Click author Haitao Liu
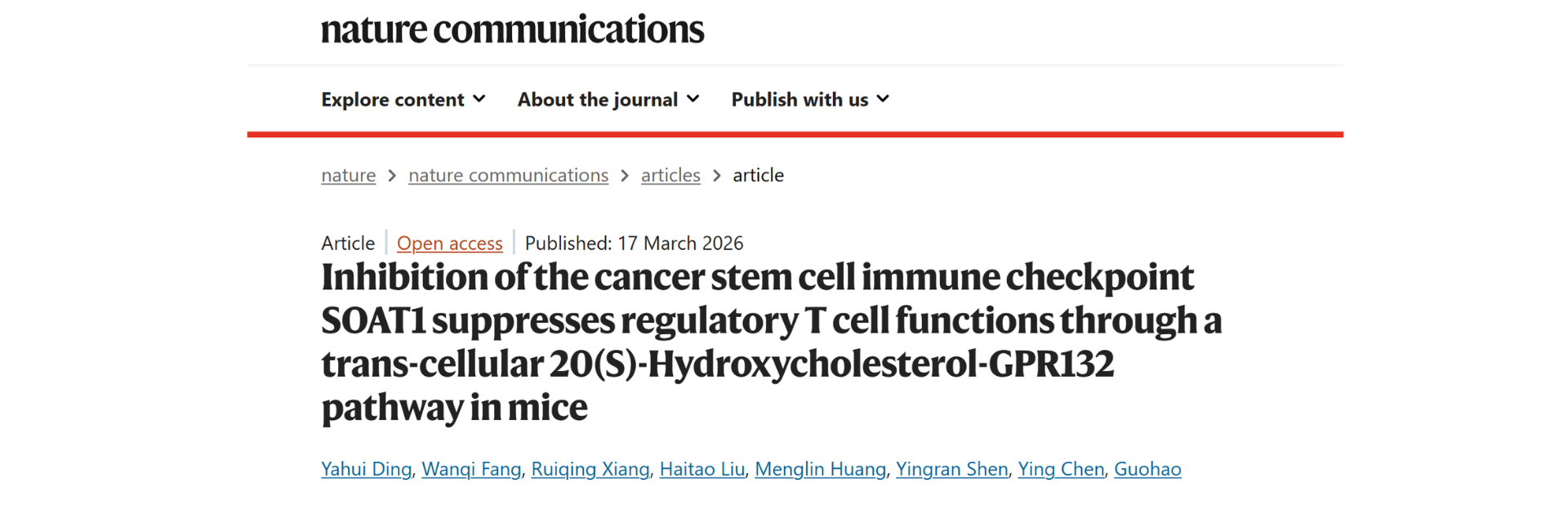This screenshot has width=1568, height=510. [702, 469]
